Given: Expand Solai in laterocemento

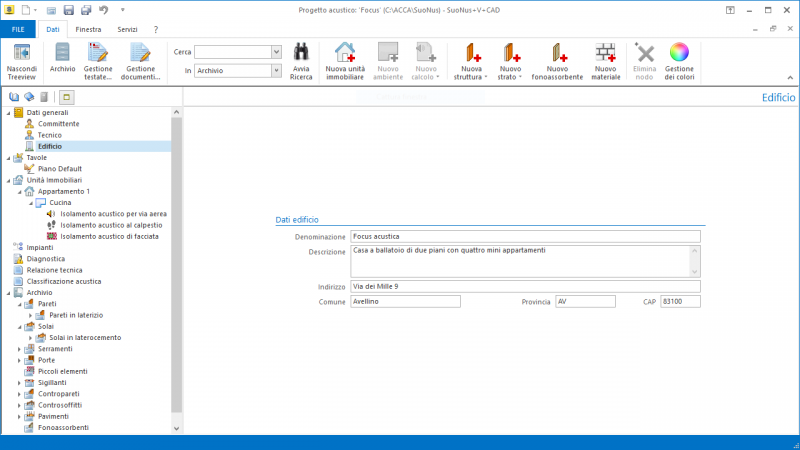Looking at the screenshot, I should [x=31, y=338].
